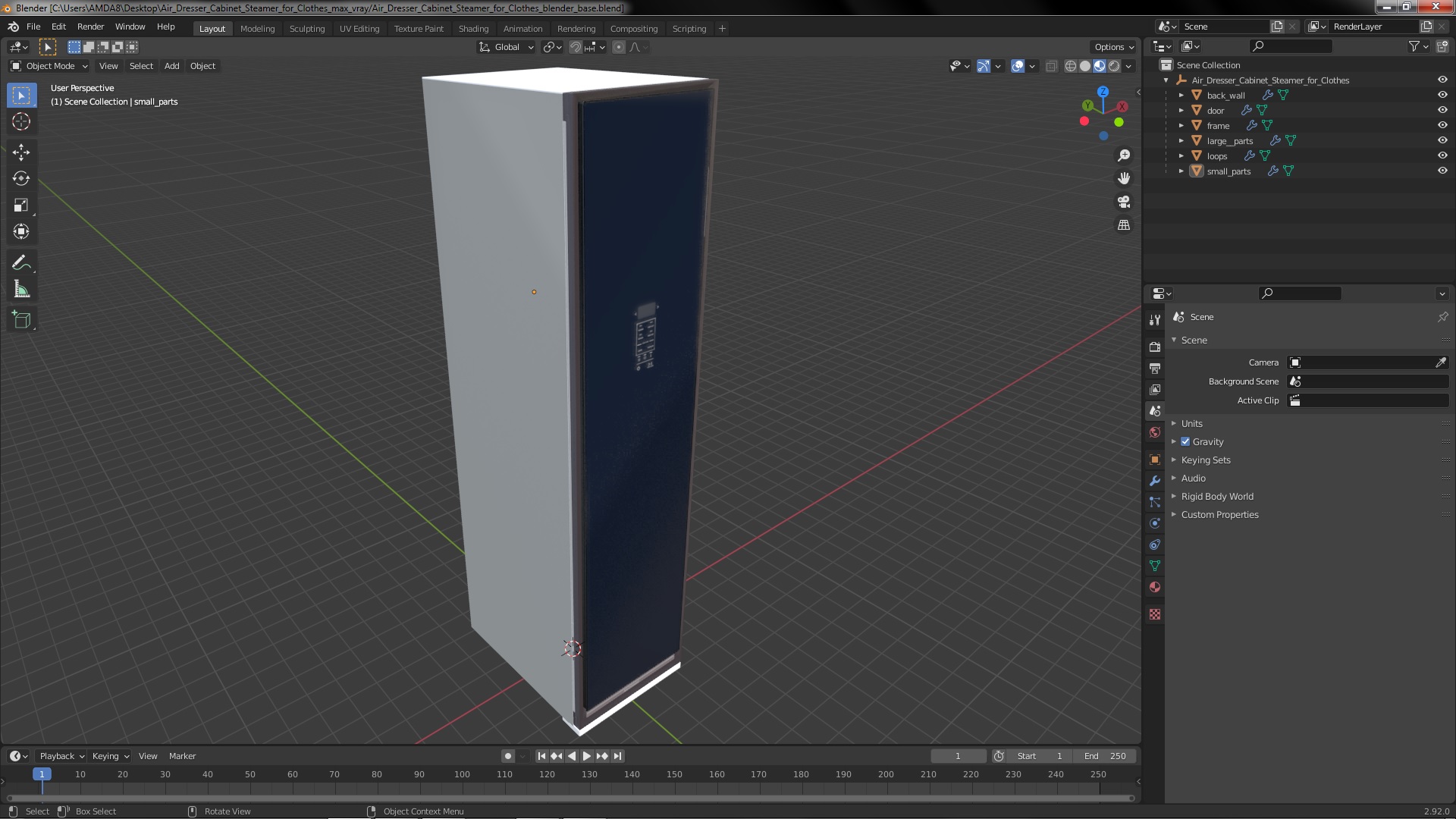The height and width of the screenshot is (819, 1456).
Task: Open the Physics properties tab
Action: [1155, 523]
